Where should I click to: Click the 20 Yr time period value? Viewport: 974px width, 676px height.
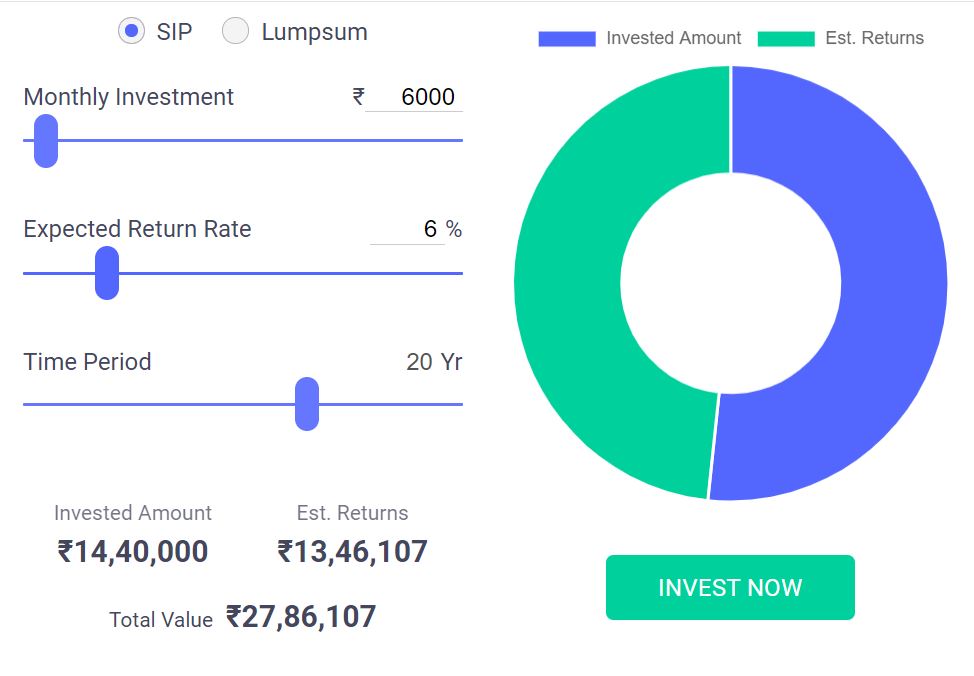[x=434, y=362]
